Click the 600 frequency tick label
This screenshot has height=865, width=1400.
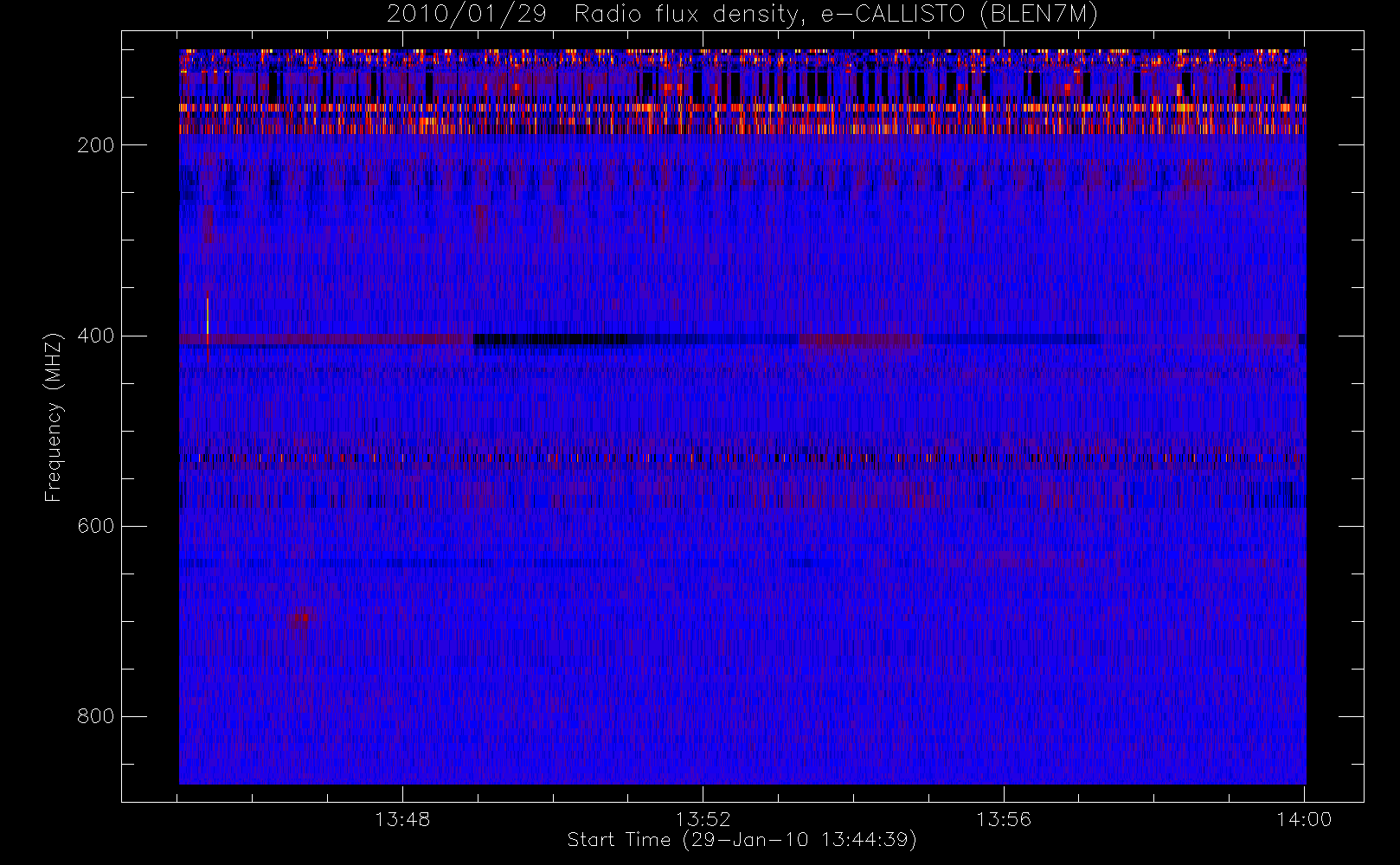[95, 526]
